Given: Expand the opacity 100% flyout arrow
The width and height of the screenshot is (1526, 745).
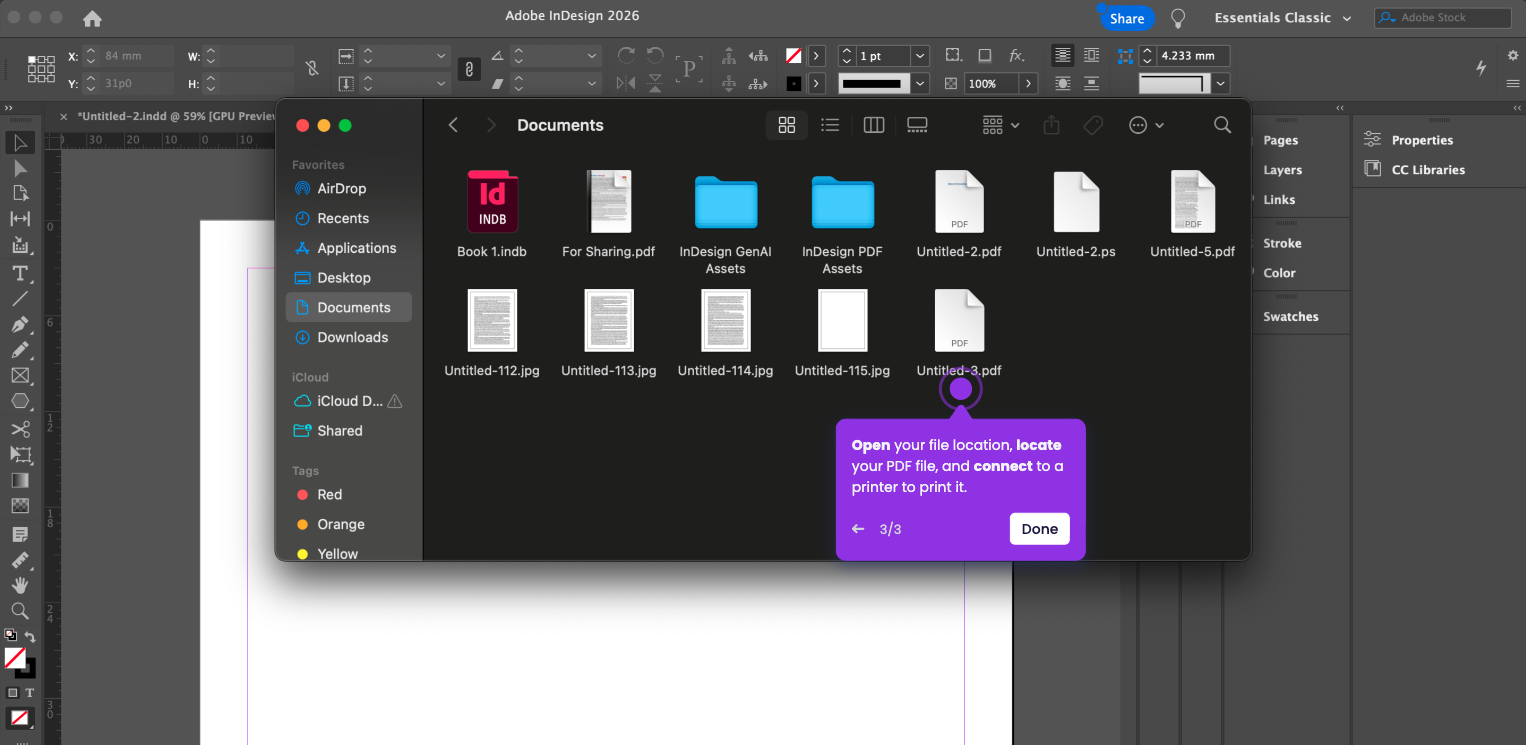Looking at the screenshot, I should click(x=1028, y=84).
